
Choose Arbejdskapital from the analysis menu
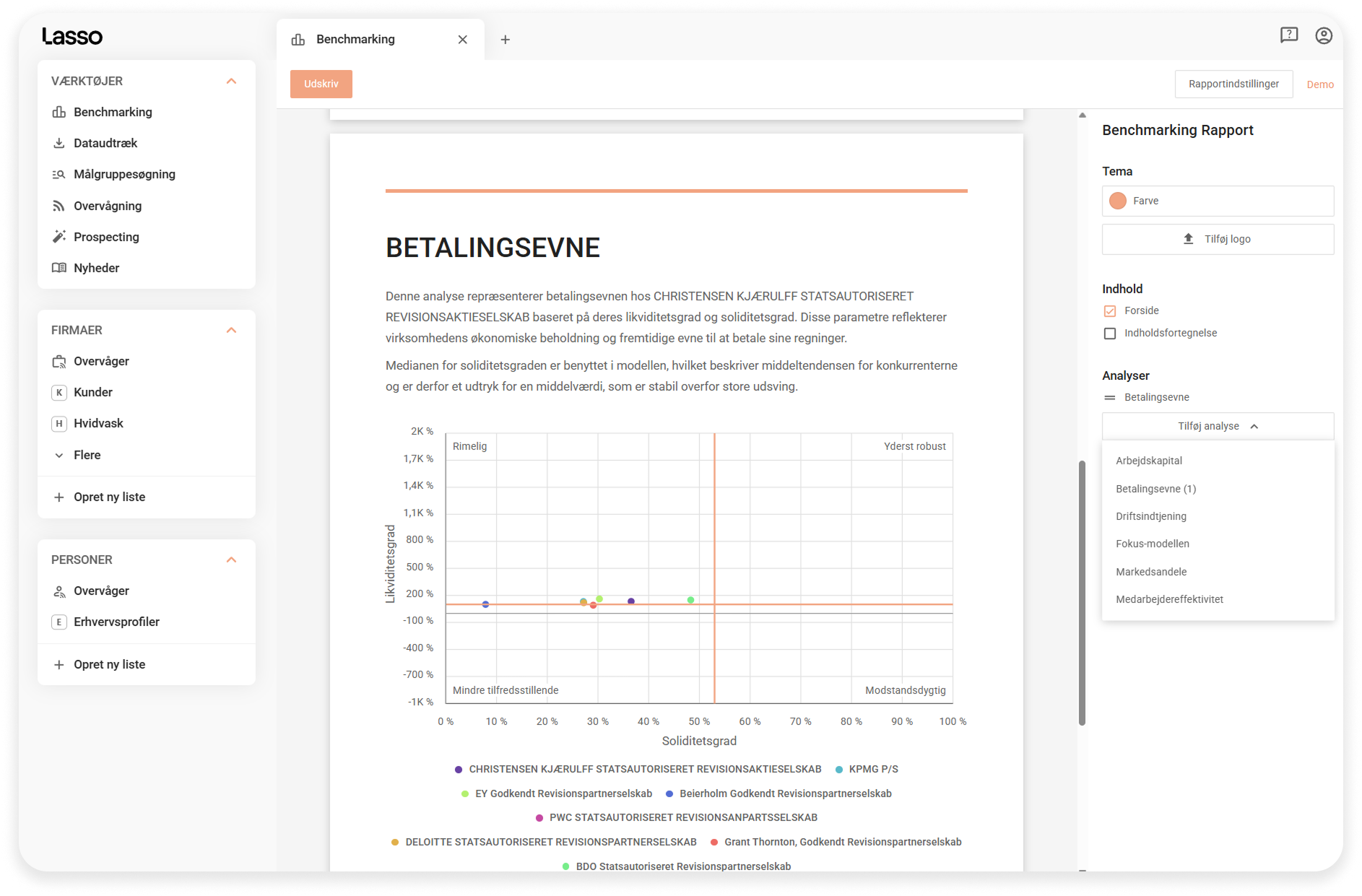[x=1149, y=461]
